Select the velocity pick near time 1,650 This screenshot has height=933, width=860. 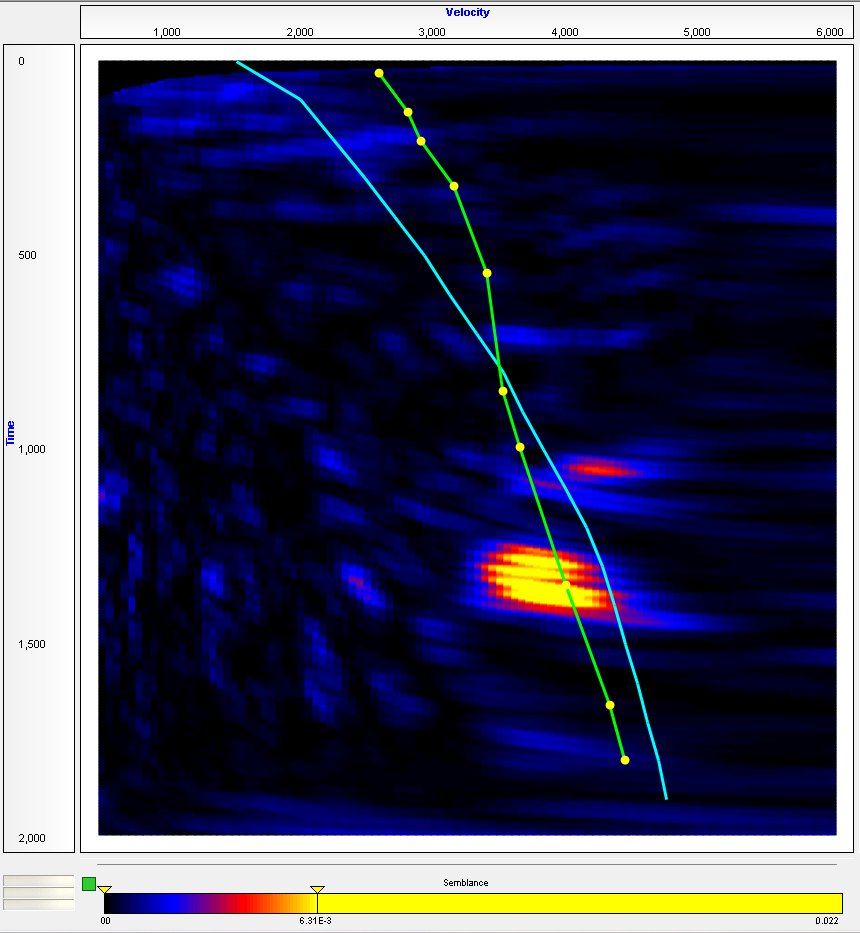click(610, 705)
